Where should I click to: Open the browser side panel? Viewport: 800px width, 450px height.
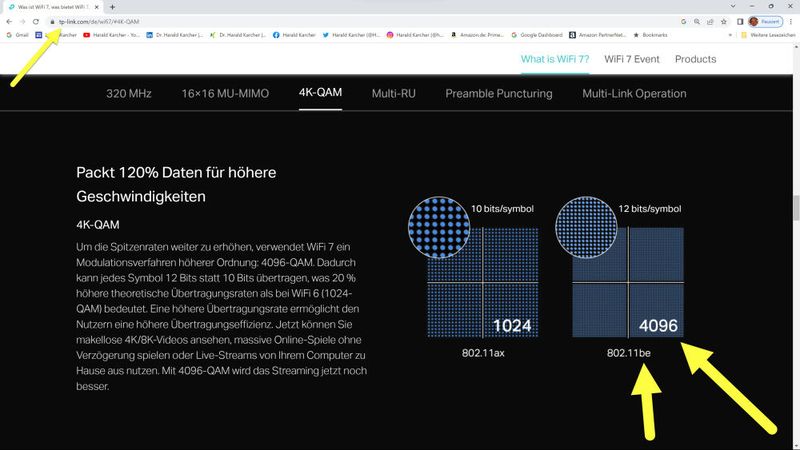coord(740,21)
